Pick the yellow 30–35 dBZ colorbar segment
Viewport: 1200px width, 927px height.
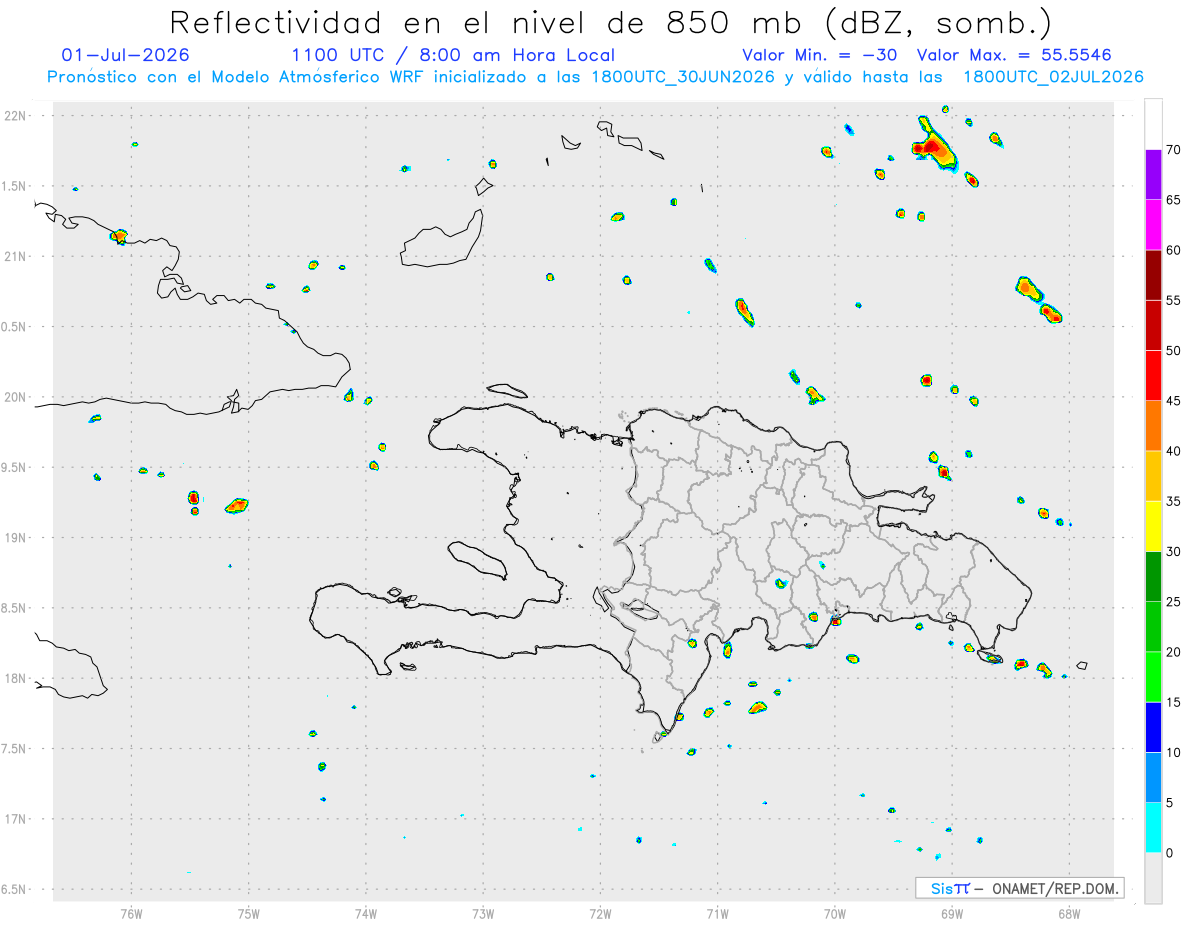click(1153, 526)
